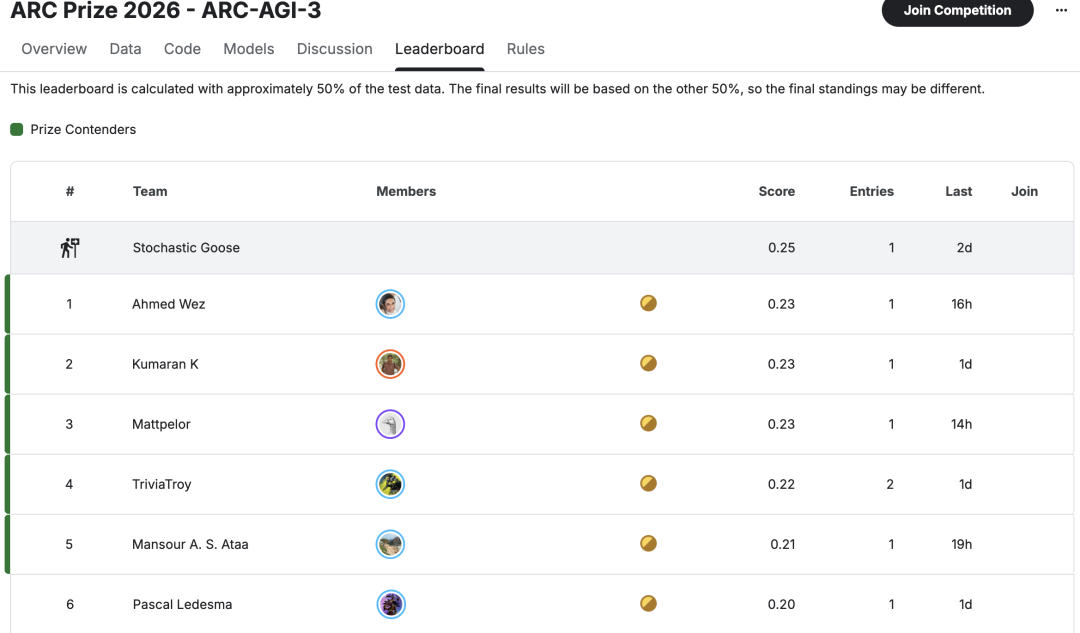
Task: Open Pascal Ledesma's profile avatar
Action: (x=390, y=604)
